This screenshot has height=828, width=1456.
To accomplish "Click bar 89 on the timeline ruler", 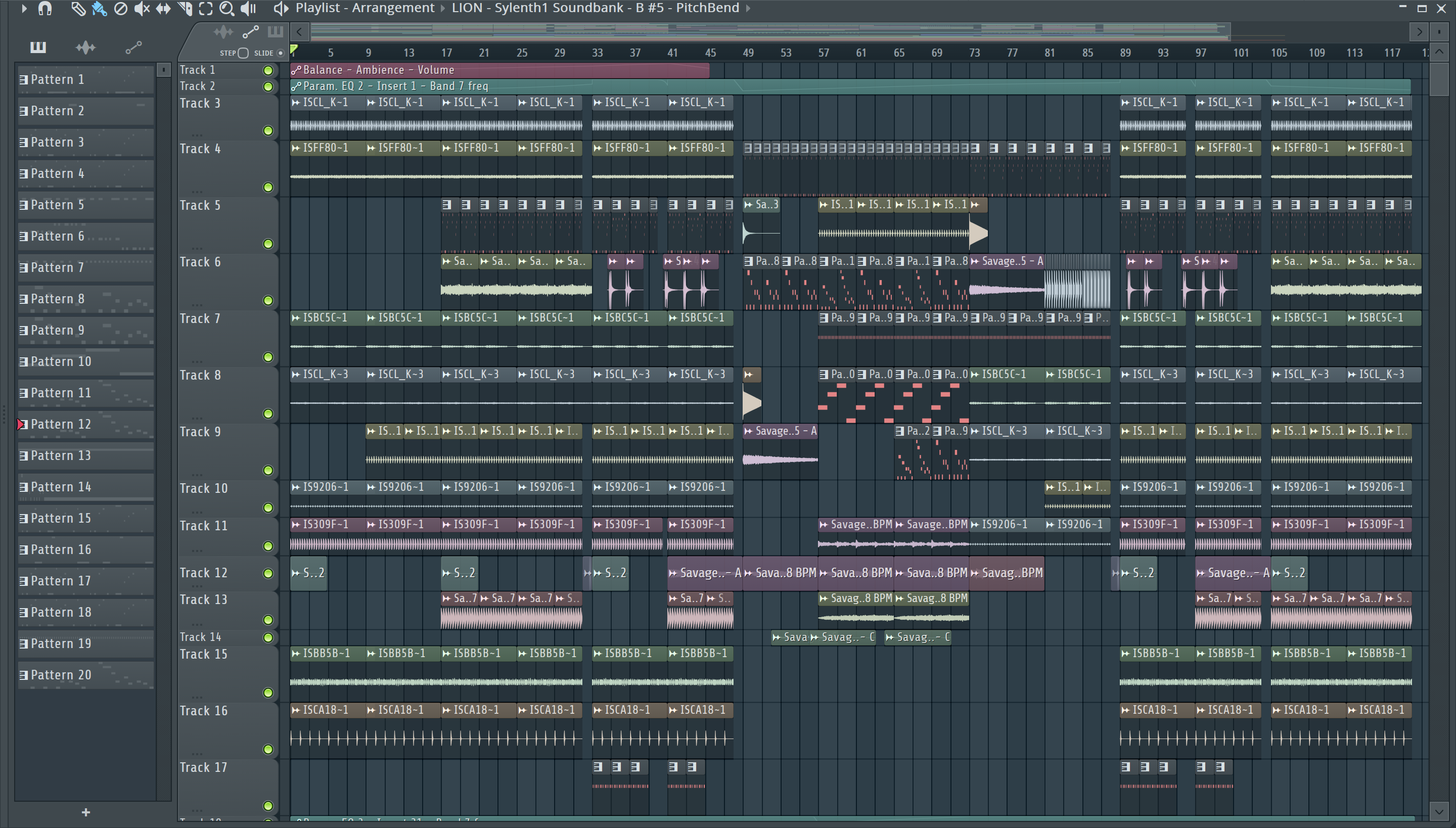I will [x=1125, y=53].
